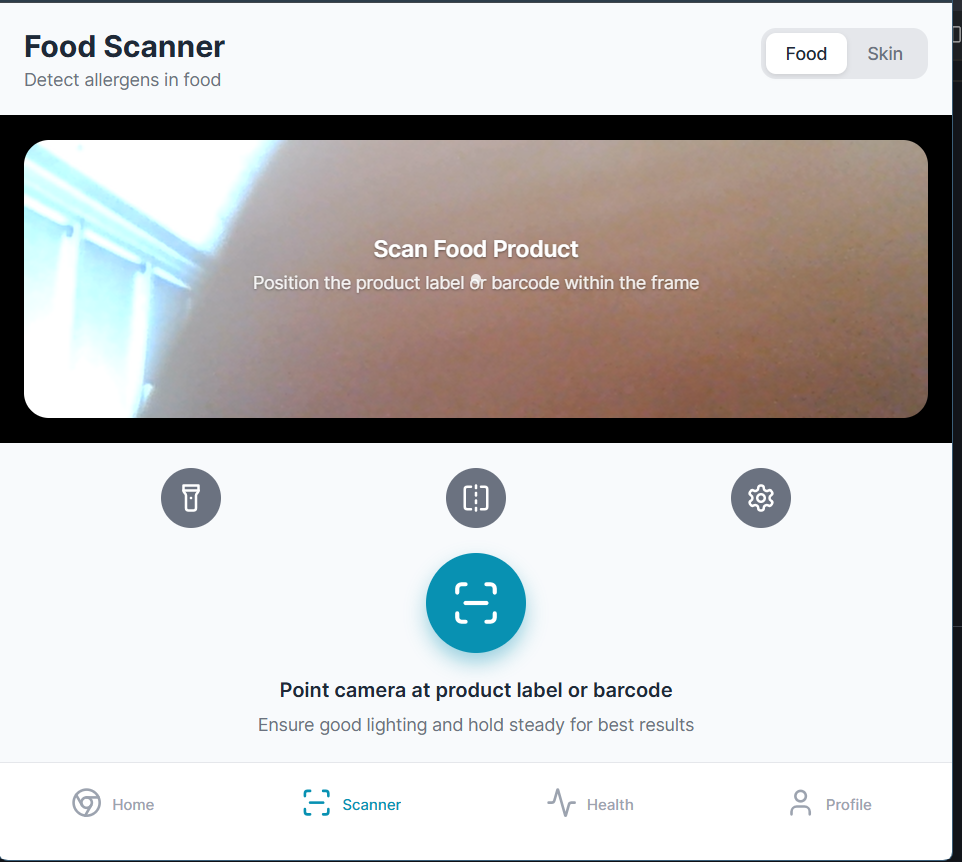Click the Profile person icon

[800, 803]
